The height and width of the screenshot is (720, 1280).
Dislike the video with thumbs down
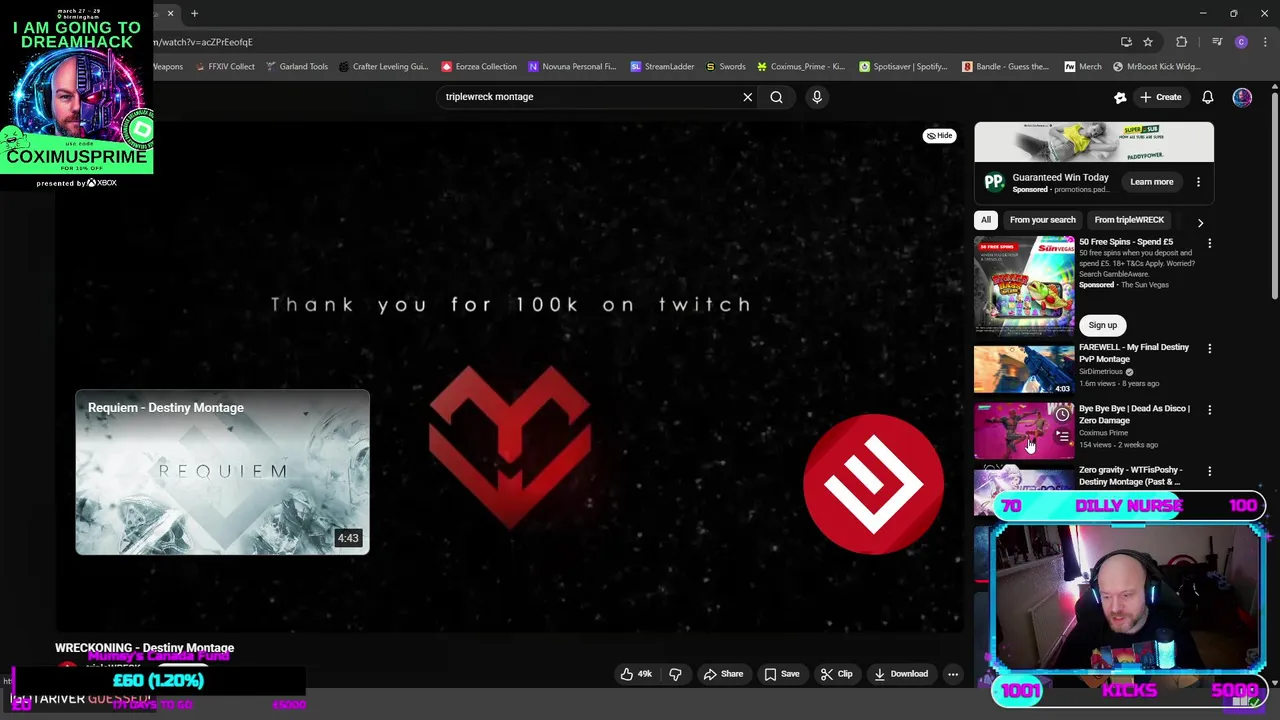coord(675,674)
